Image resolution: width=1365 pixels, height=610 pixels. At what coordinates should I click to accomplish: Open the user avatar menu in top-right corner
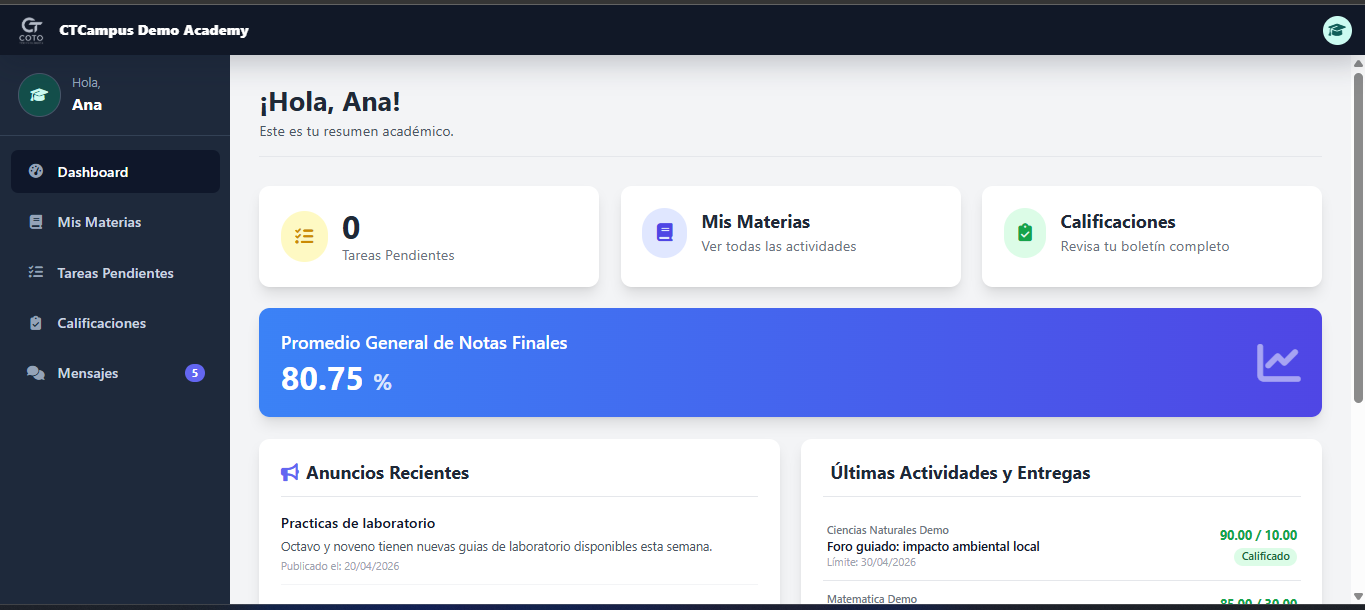point(1337,31)
